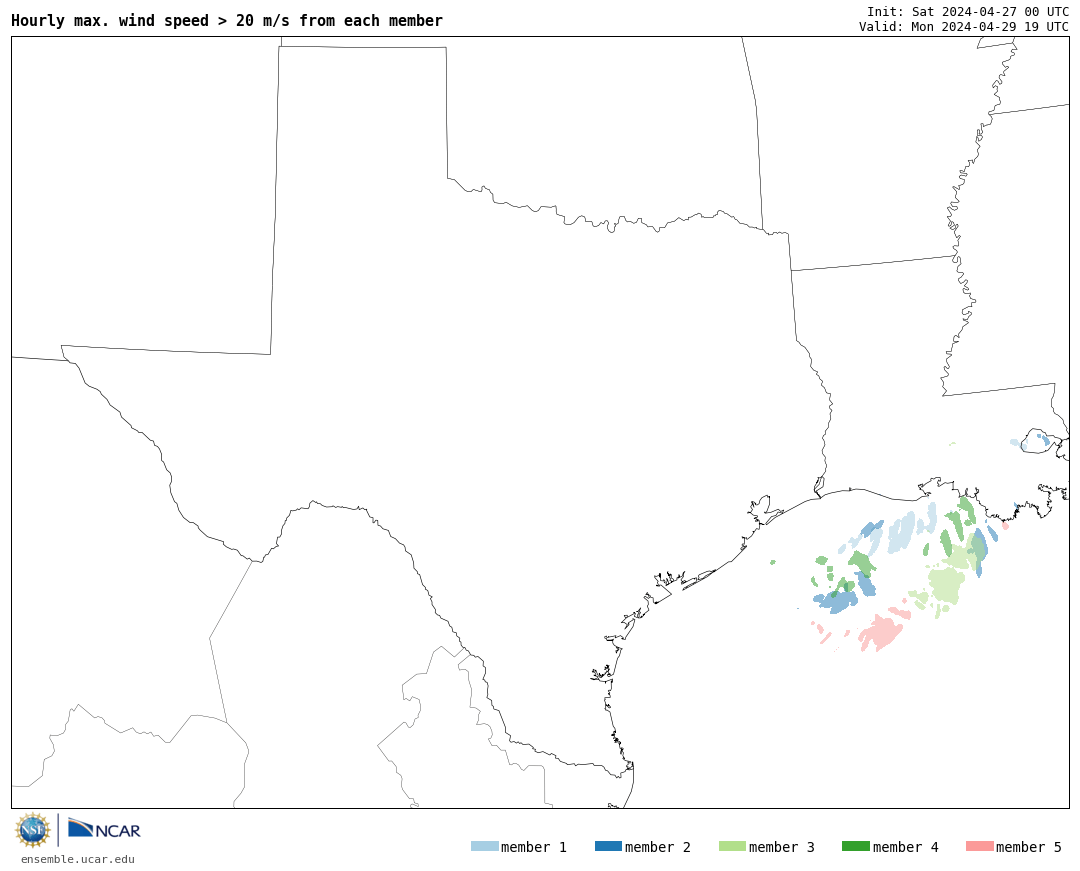Click the NCAR logo
Screen dimensions: 1080x871
click(104, 828)
